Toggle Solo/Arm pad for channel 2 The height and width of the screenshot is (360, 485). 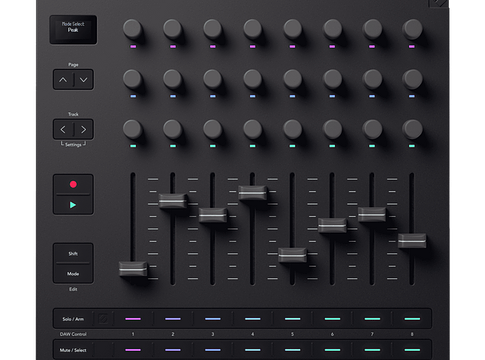tap(173, 319)
